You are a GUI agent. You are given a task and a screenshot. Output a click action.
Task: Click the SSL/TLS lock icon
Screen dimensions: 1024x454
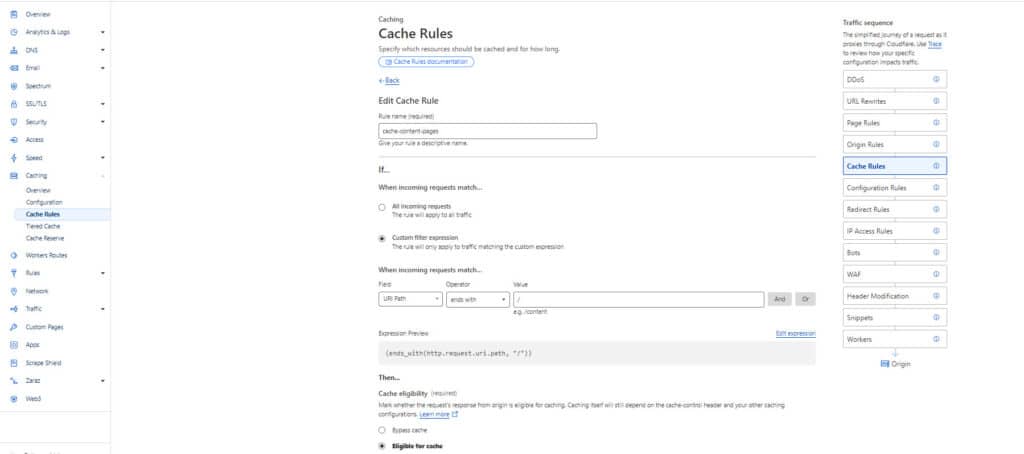(x=14, y=104)
